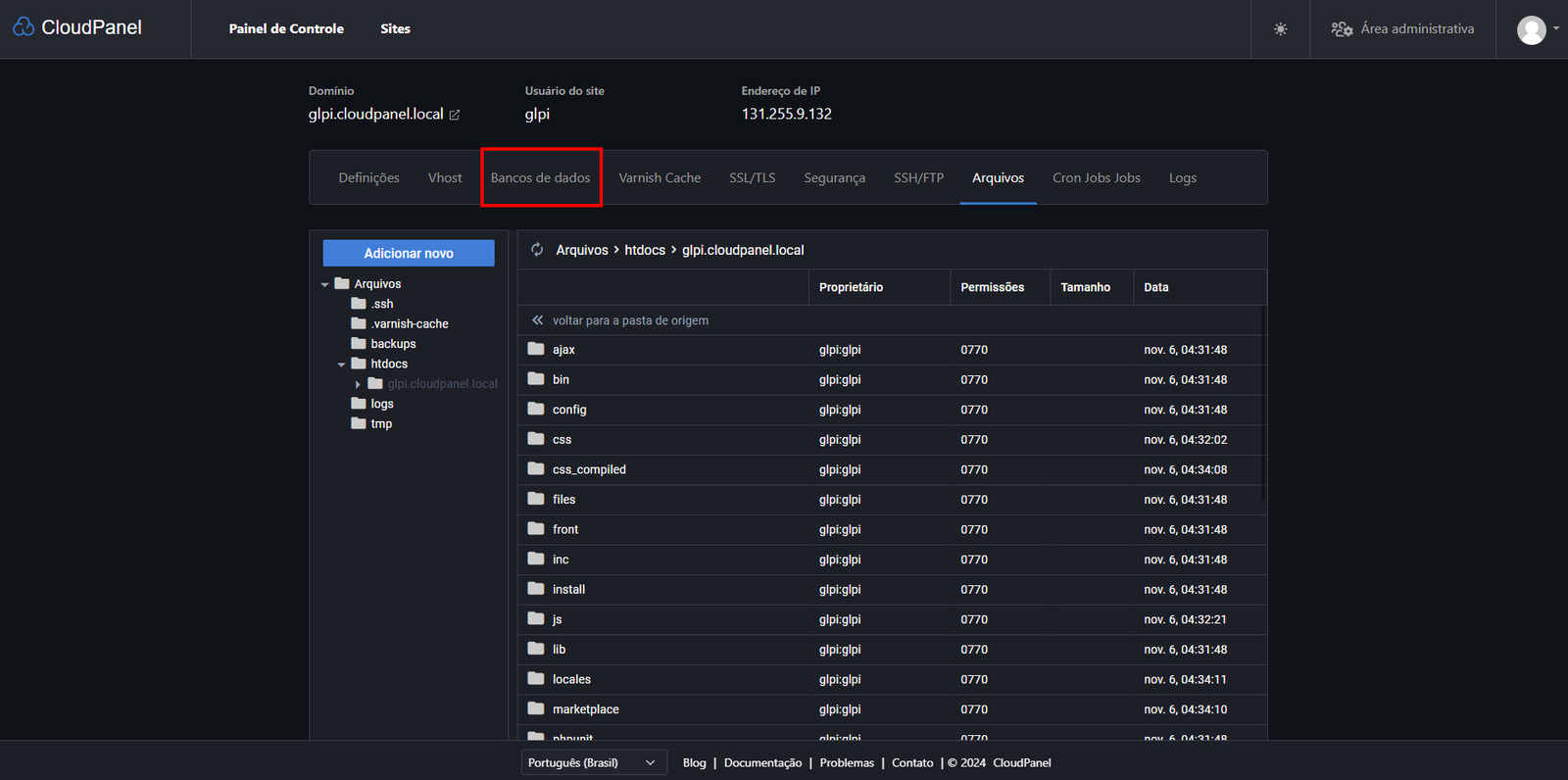Select the backups folder in tree
This screenshot has width=1568, height=780.
393,344
